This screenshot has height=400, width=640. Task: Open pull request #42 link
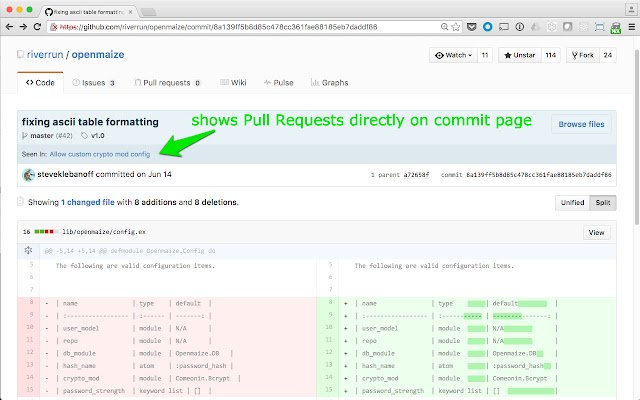pyautogui.click(x=64, y=136)
